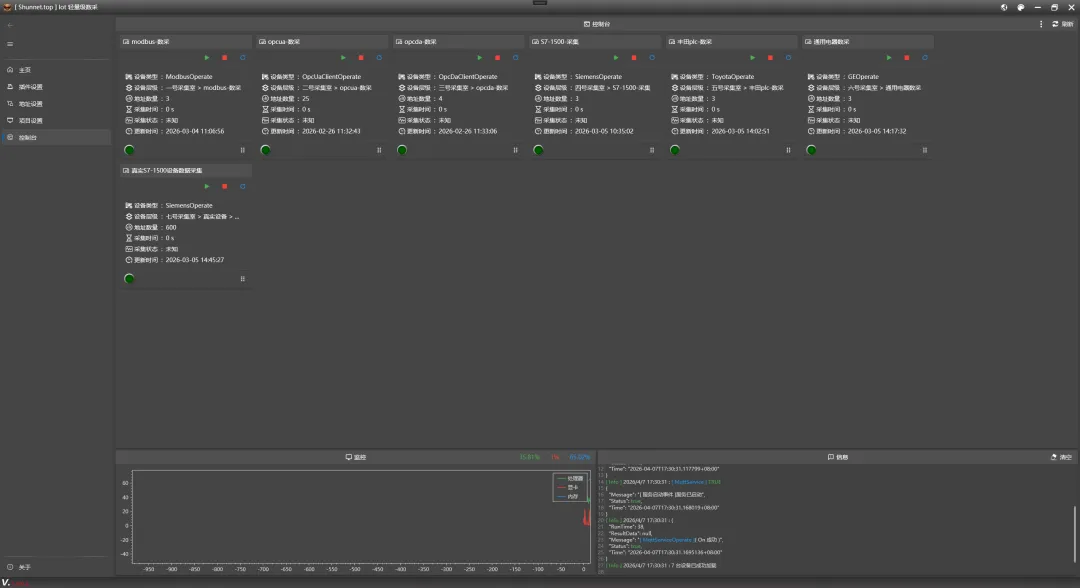The image size is (1080, 588).
Task: Restart S7-1500-采集 device with blue icon
Action: click(652, 58)
